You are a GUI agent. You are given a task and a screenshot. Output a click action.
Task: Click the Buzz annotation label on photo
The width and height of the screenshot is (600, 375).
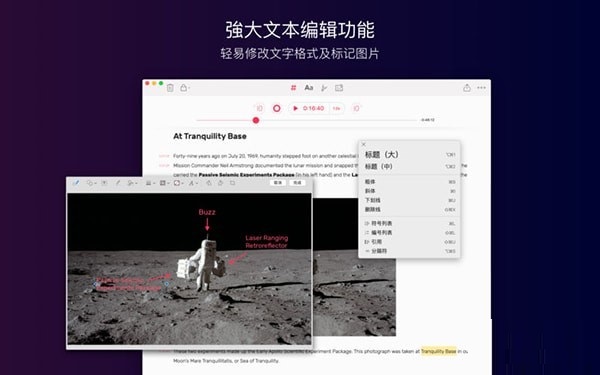207,212
